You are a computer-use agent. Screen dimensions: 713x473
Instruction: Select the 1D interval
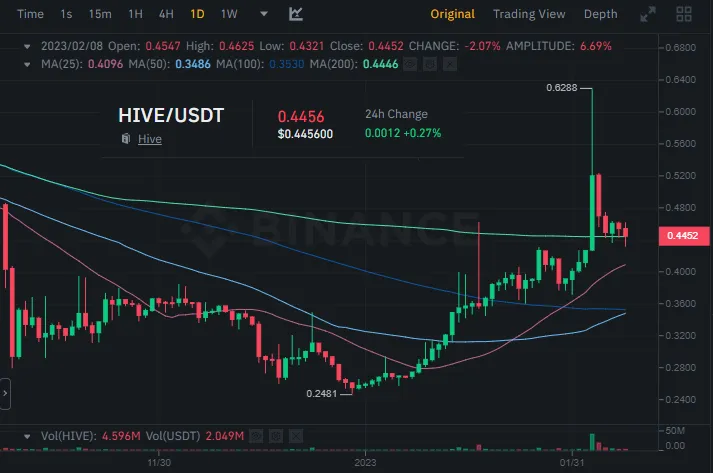(197, 14)
